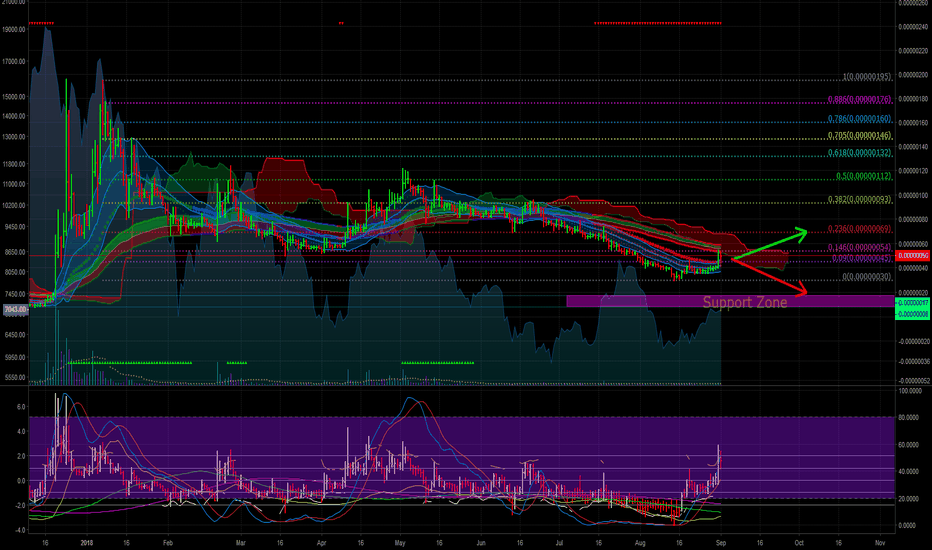The height and width of the screenshot is (550, 932).
Task: Click the 0.09(0.00000045) Fibonacci label
Action: tap(861, 258)
